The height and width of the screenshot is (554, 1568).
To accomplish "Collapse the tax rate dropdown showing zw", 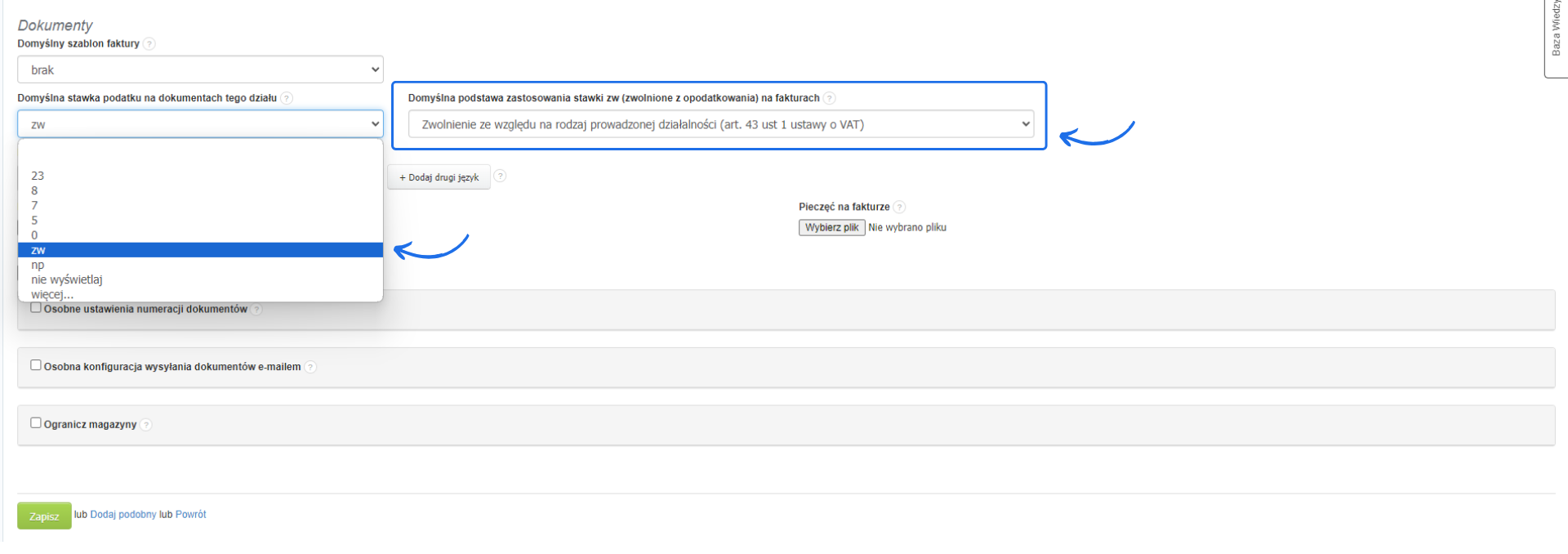I will [200, 124].
